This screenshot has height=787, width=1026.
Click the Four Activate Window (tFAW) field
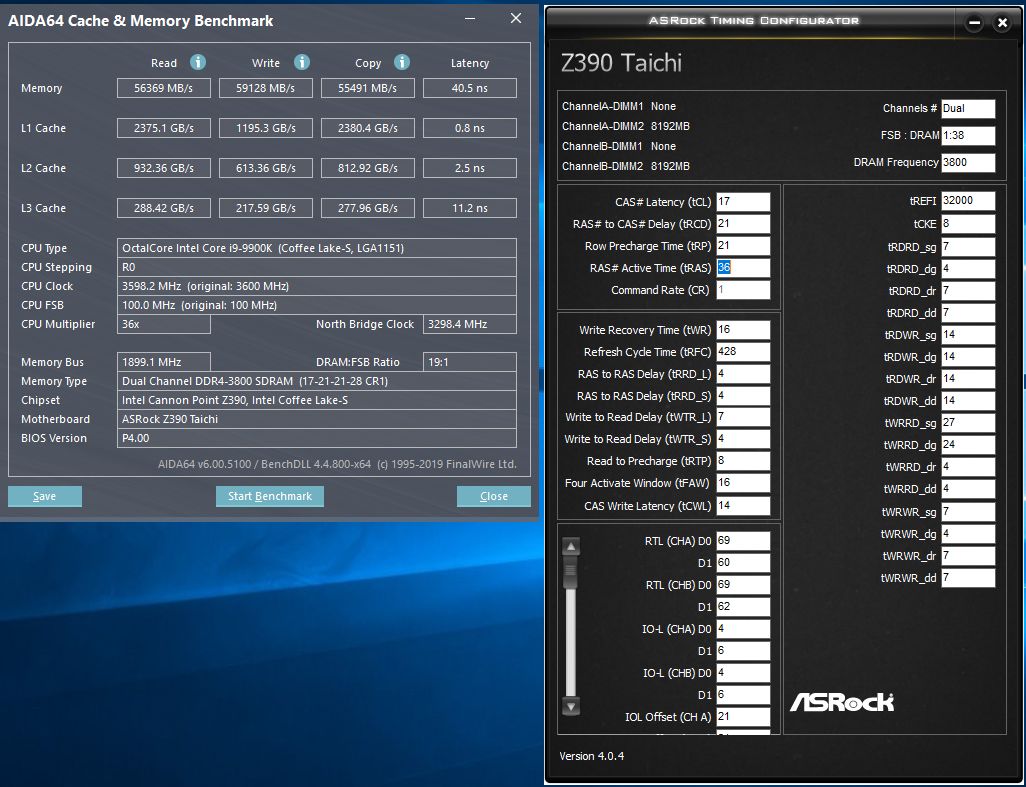(x=743, y=483)
